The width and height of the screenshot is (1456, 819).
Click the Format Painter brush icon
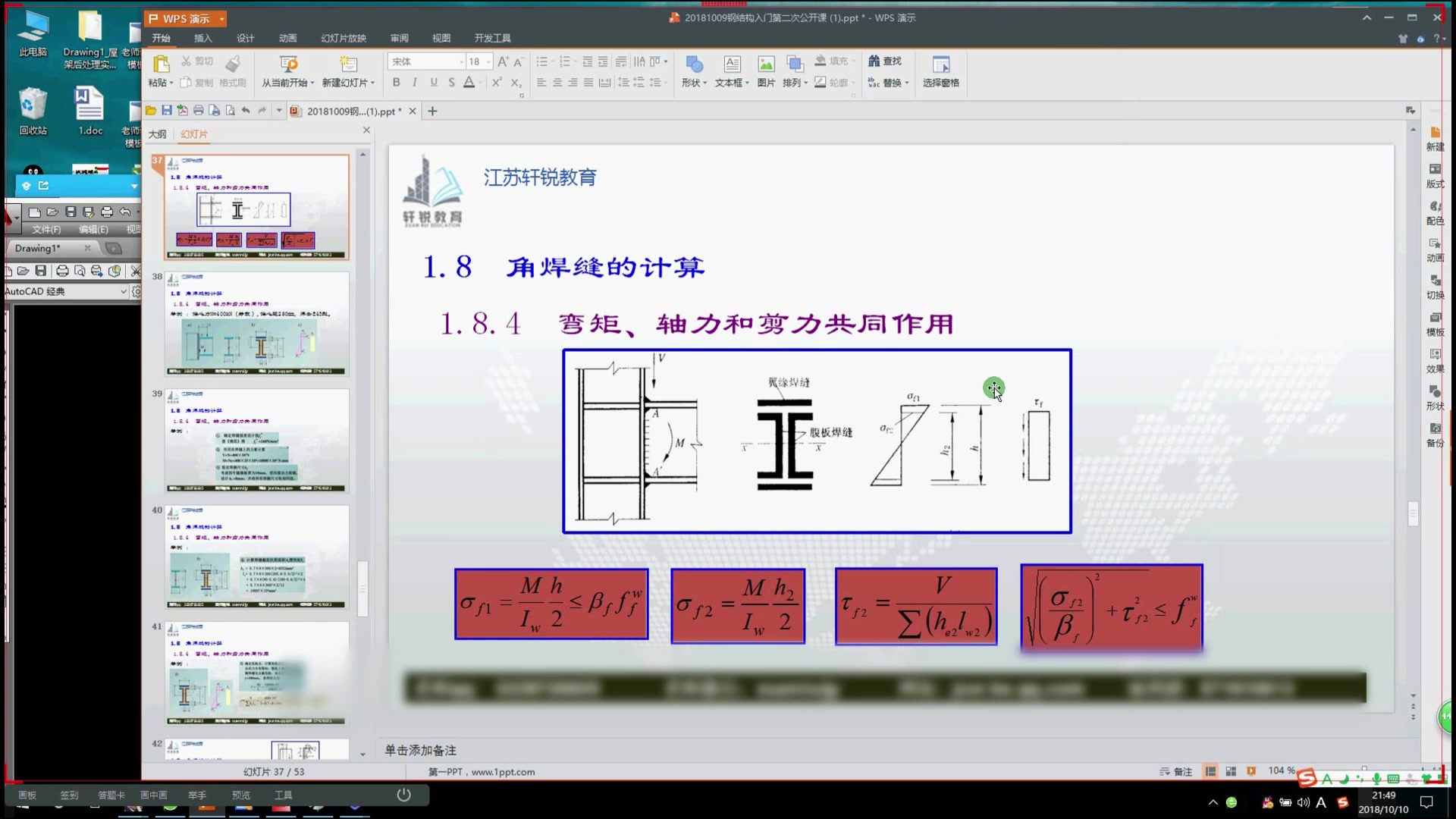233,64
